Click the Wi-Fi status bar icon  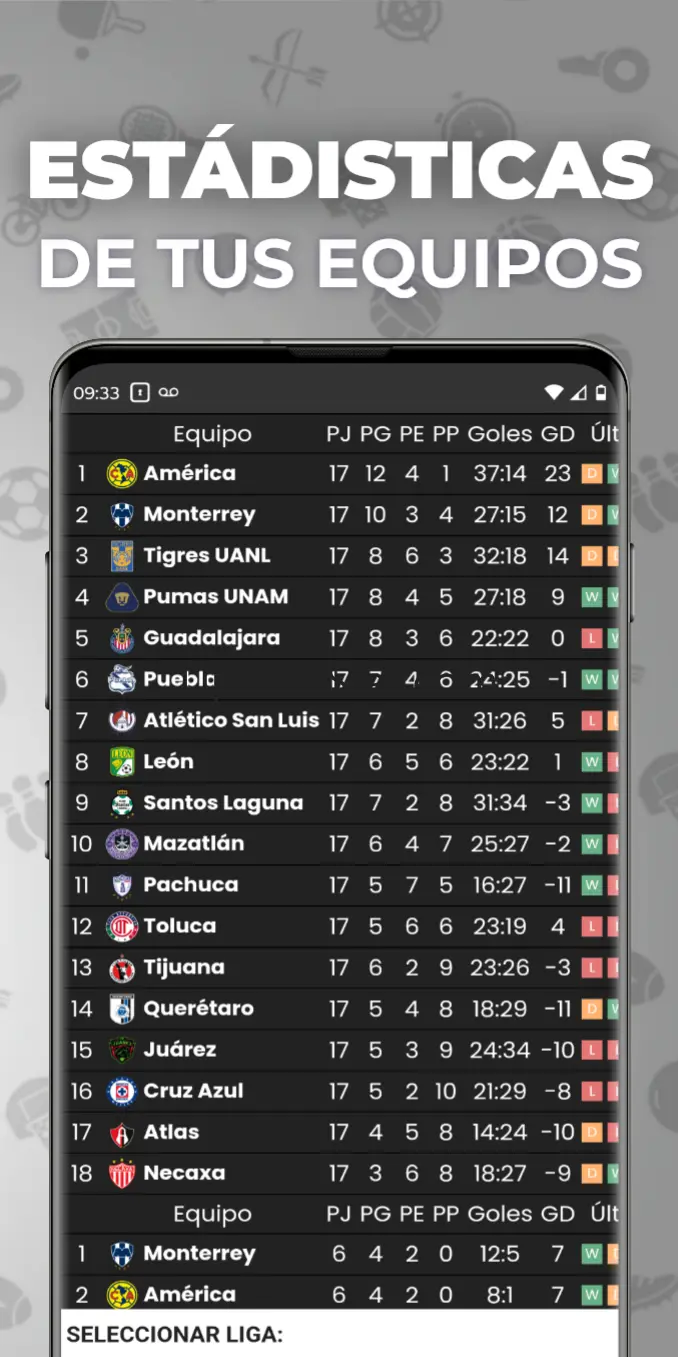[x=553, y=393]
